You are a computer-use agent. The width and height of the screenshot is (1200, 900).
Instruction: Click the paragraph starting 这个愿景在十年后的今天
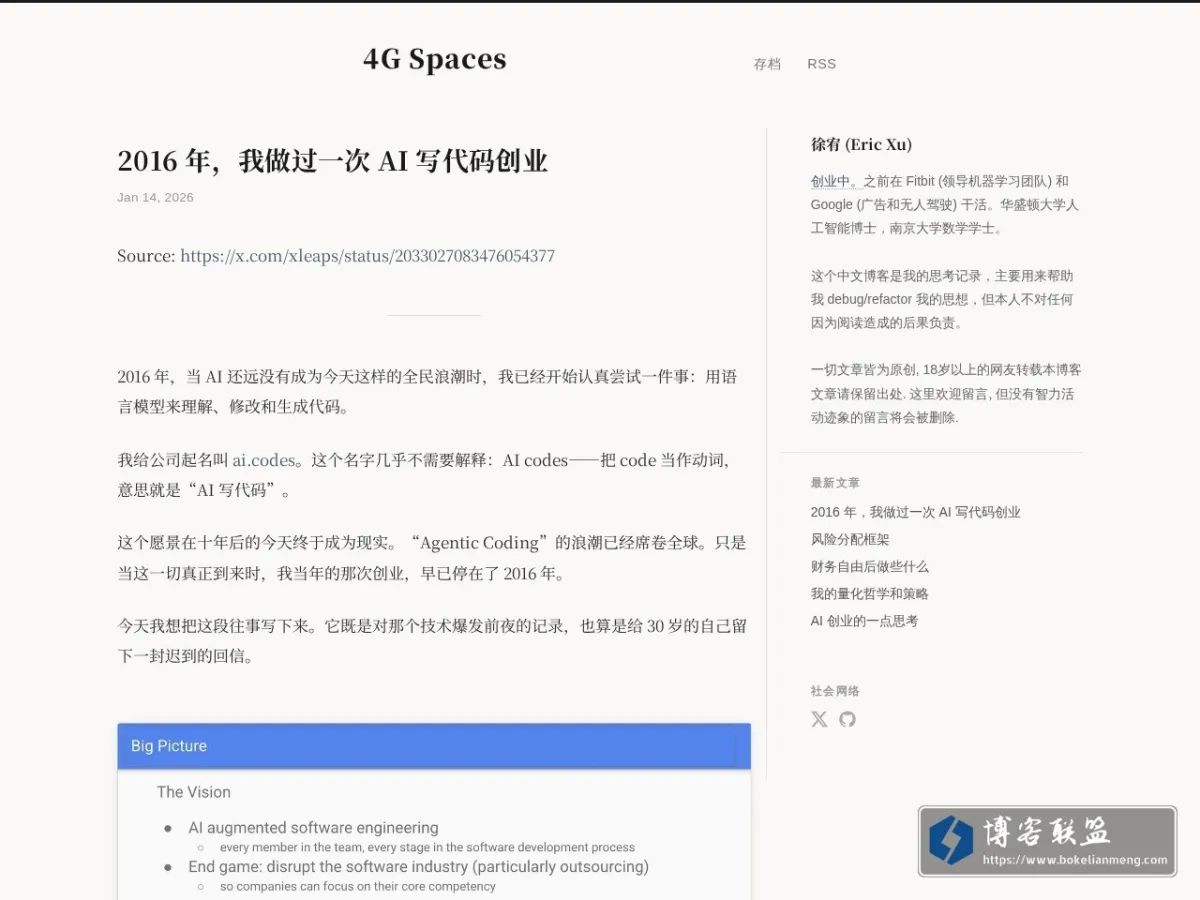[x=432, y=559]
